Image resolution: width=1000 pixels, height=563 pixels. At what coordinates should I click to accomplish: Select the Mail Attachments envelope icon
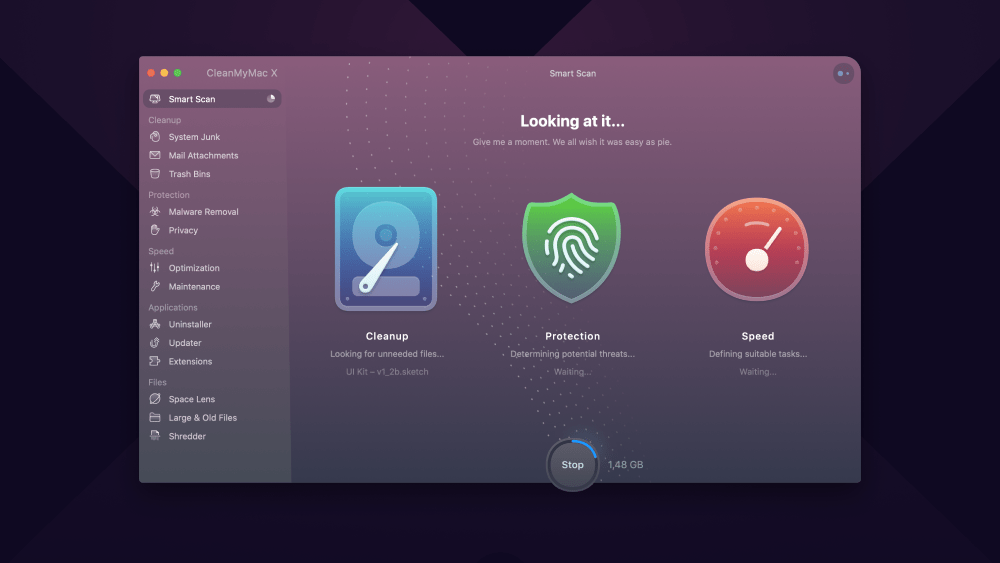point(155,156)
